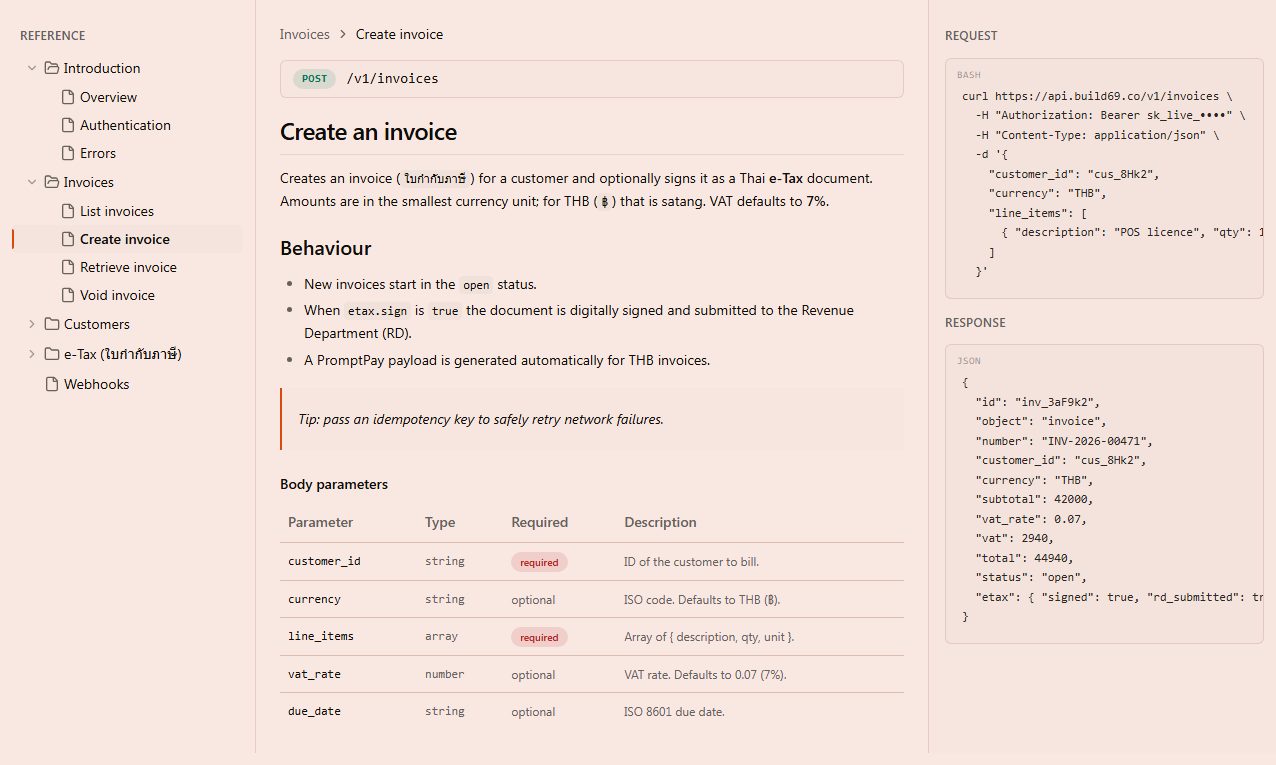
Task: Click the Overview page file icon
Action: click(x=68, y=97)
